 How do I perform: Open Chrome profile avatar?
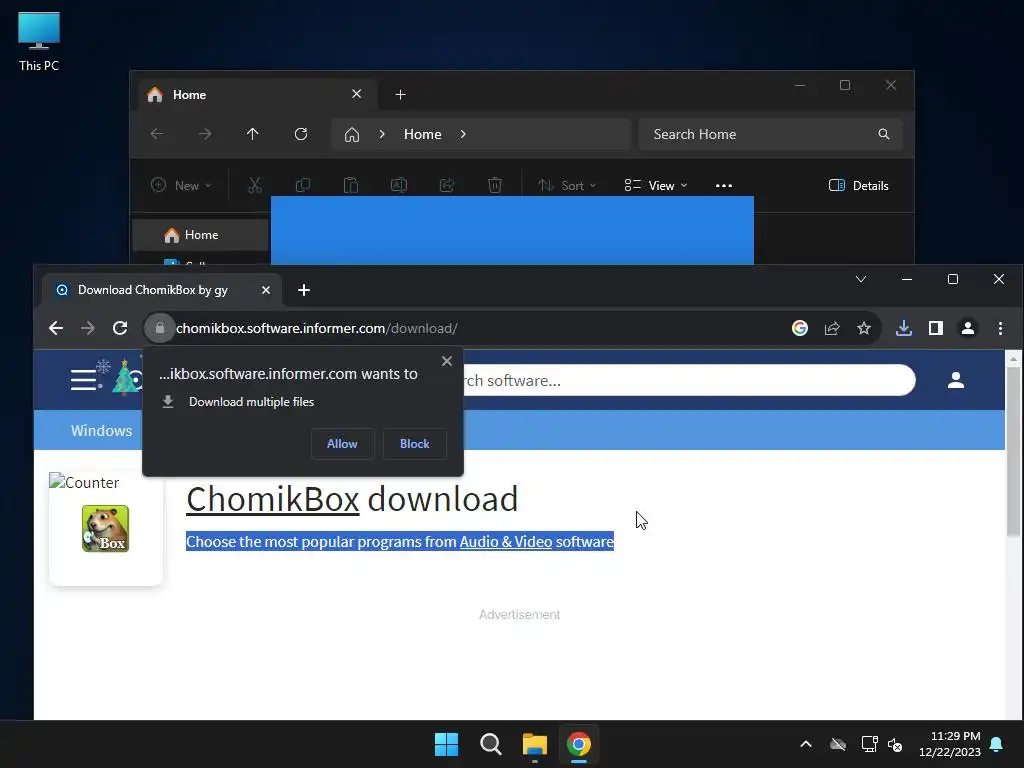point(968,328)
